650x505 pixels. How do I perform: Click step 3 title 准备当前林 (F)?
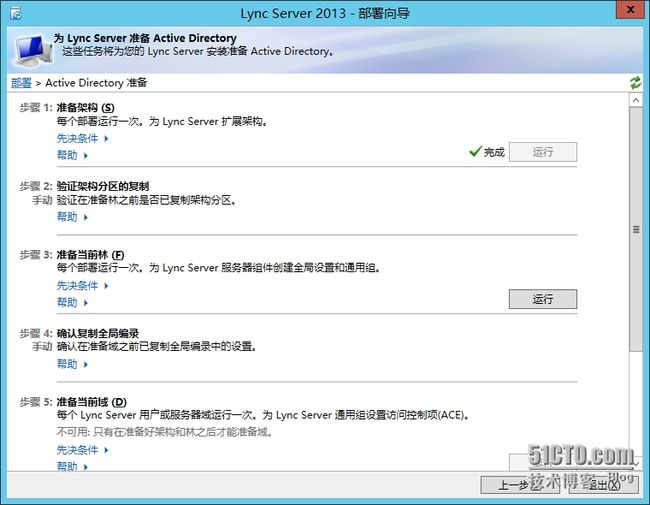click(x=90, y=255)
